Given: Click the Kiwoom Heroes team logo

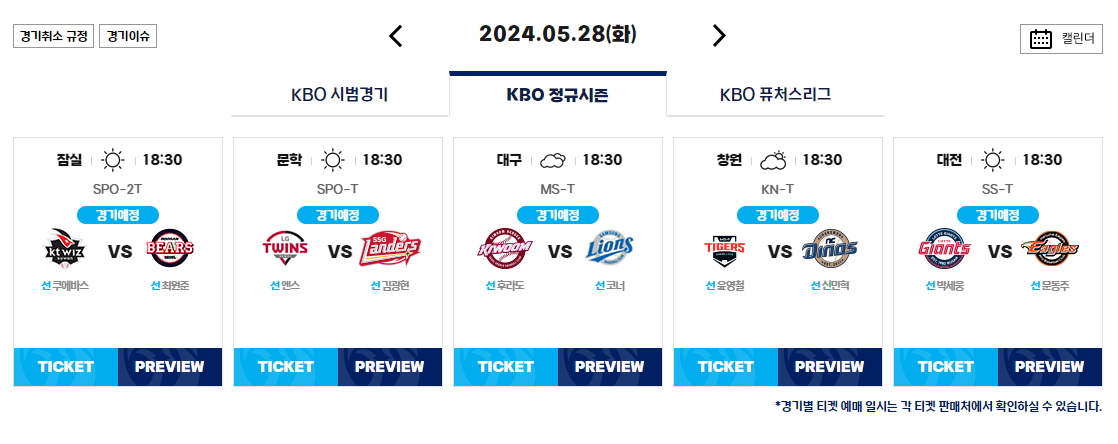Looking at the screenshot, I should (x=504, y=248).
